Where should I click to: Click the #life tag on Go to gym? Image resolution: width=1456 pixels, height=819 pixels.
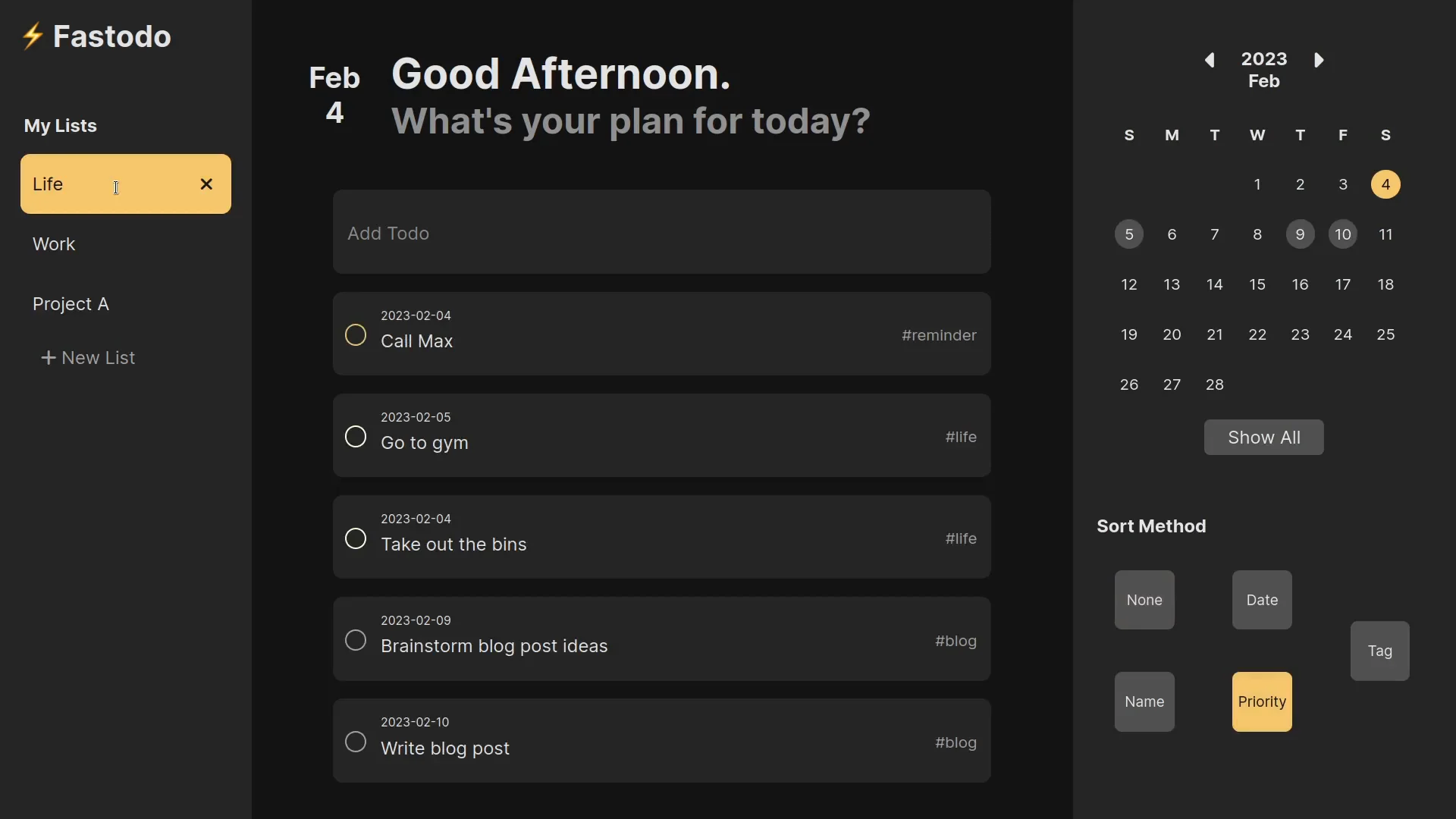[x=960, y=437]
